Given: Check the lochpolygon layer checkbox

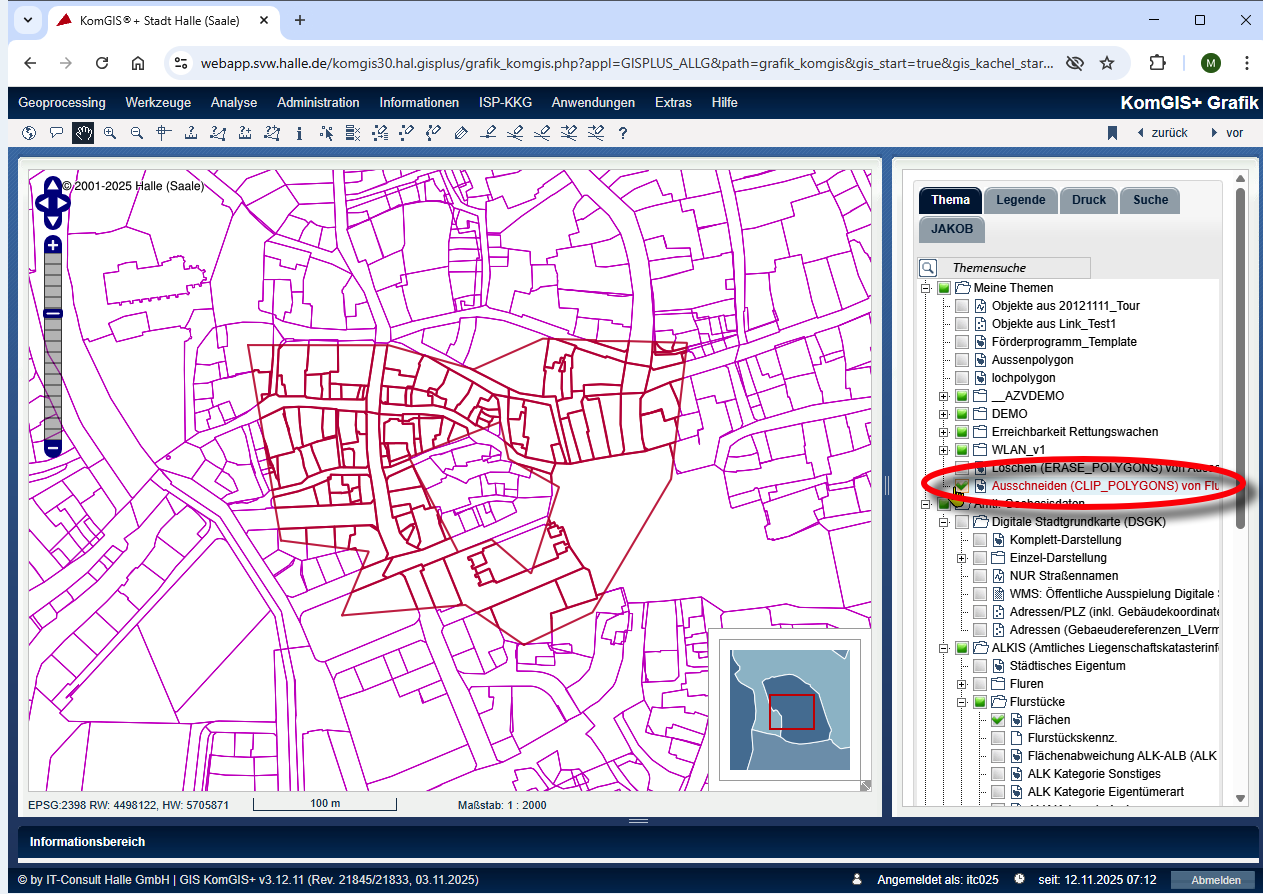Looking at the screenshot, I should coord(961,378).
